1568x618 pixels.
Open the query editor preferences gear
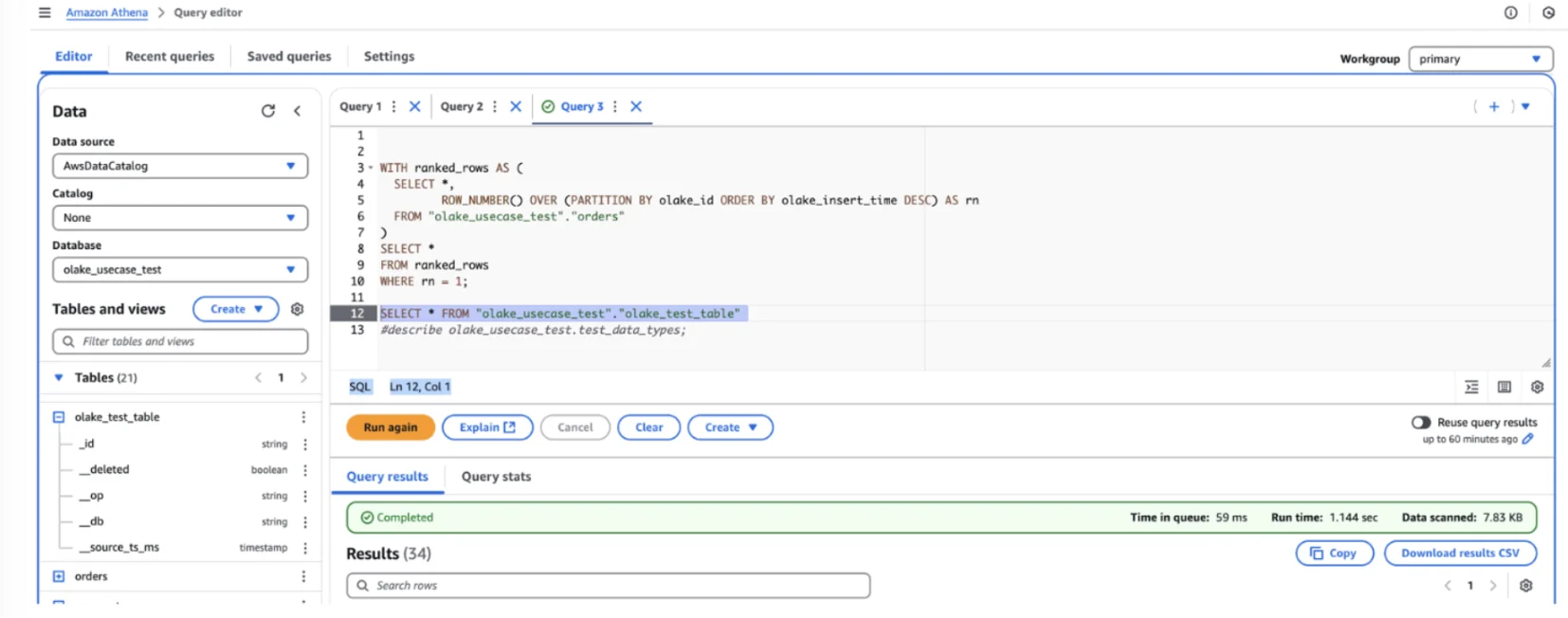(x=1537, y=387)
